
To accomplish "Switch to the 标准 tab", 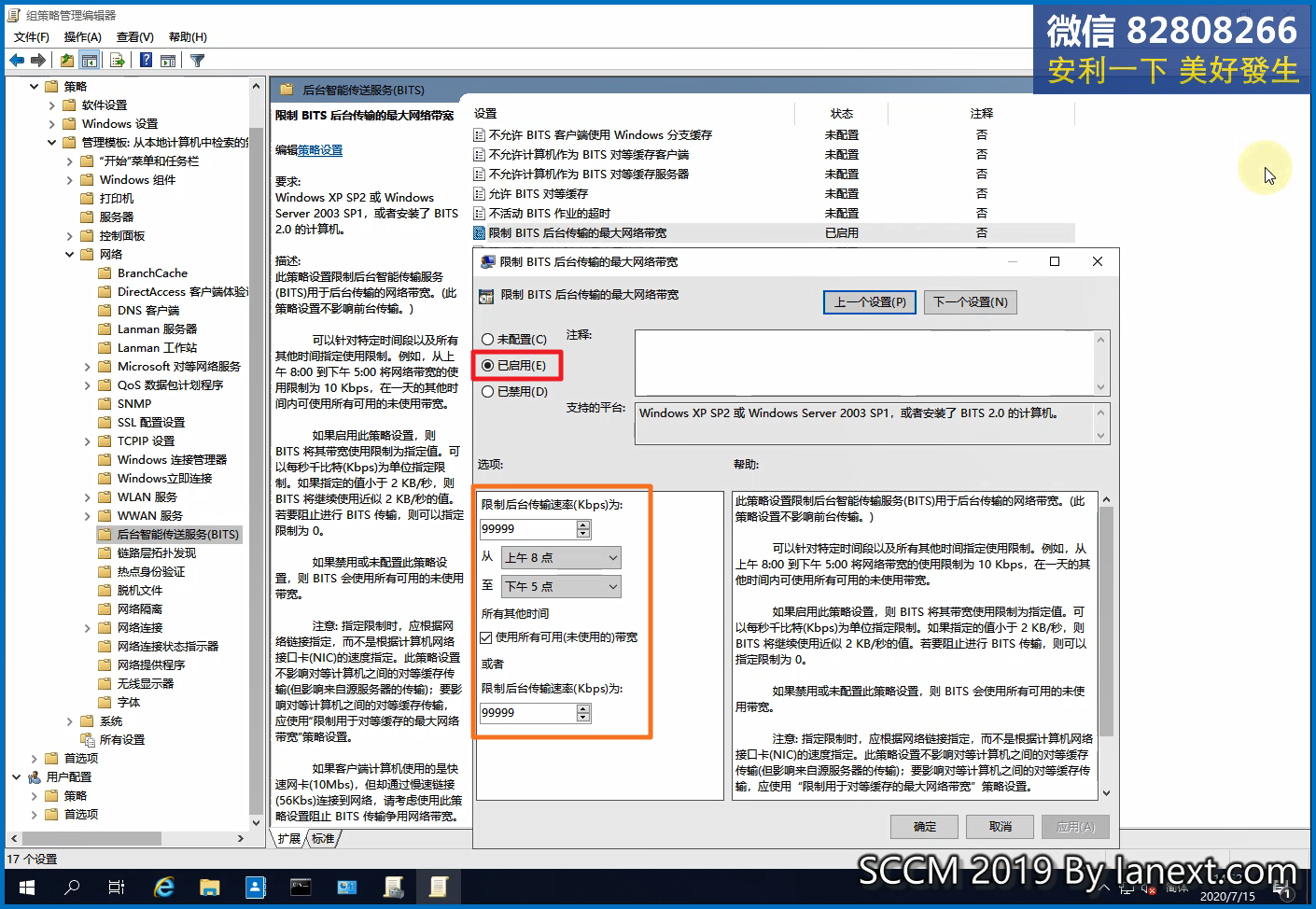I will click(x=324, y=839).
